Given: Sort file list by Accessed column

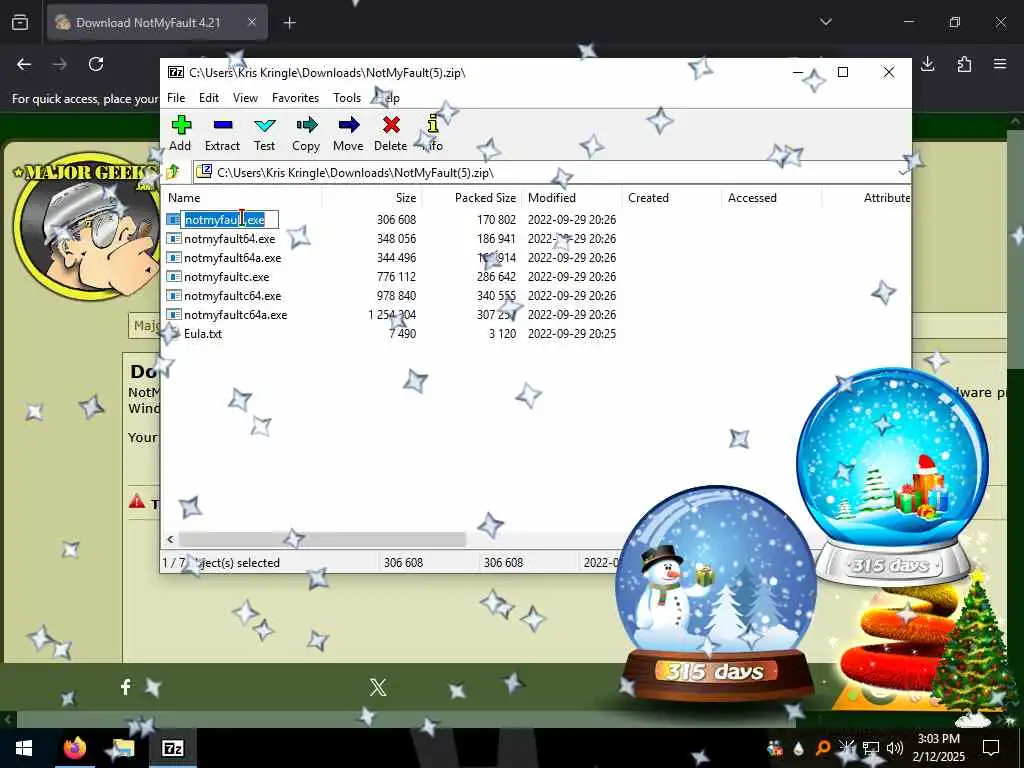Looking at the screenshot, I should pos(772,198).
